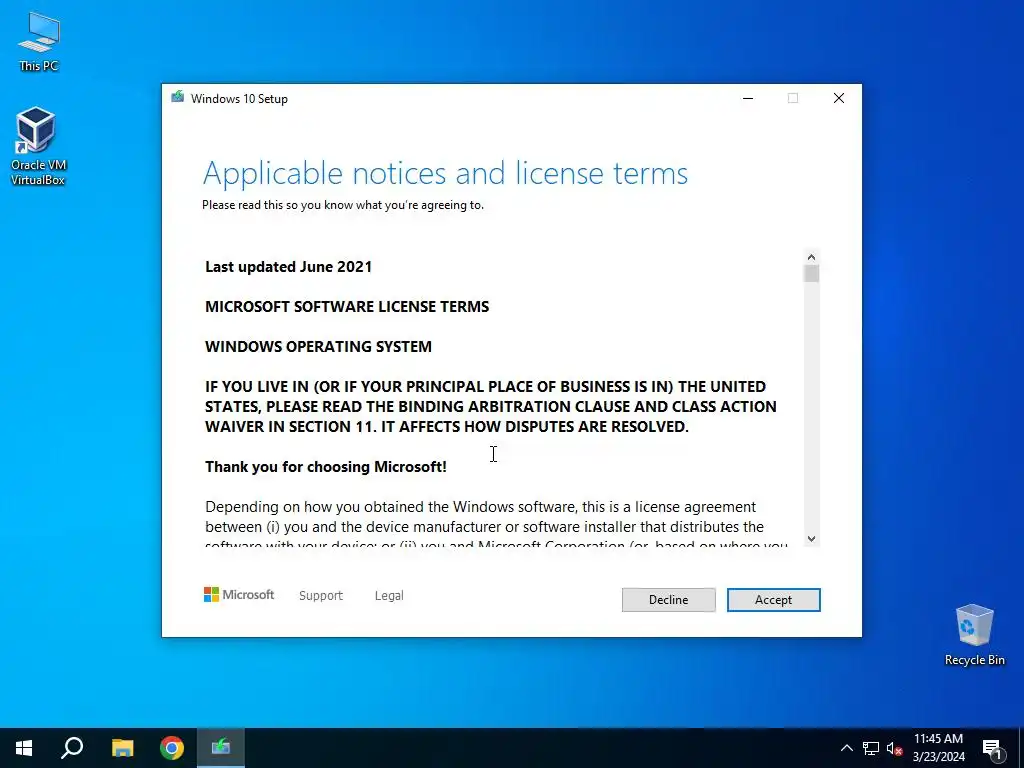This screenshot has width=1024, height=768.
Task: Decline the license terms
Action: pos(668,600)
